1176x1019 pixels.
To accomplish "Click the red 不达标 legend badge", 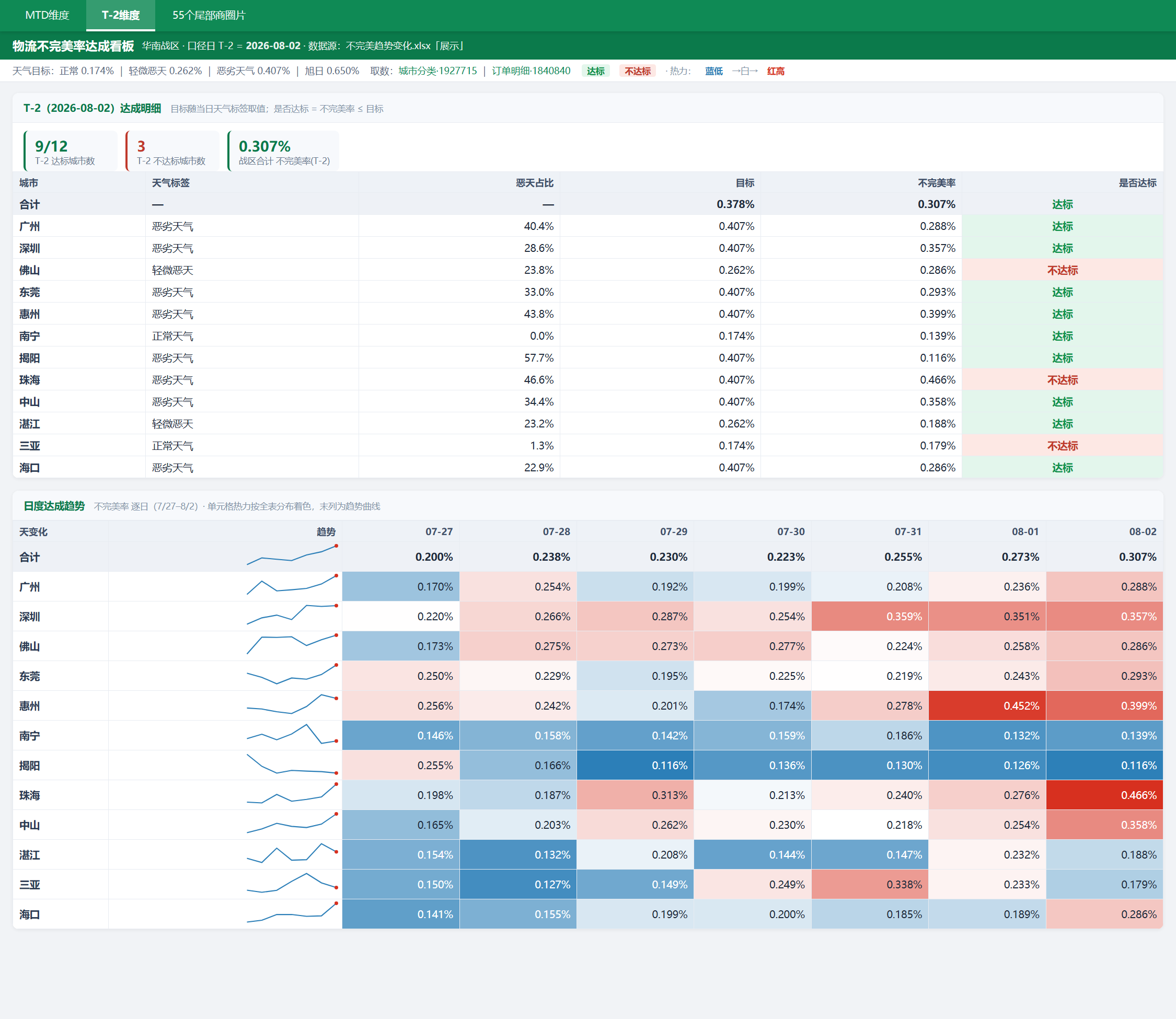I will coord(638,71).
